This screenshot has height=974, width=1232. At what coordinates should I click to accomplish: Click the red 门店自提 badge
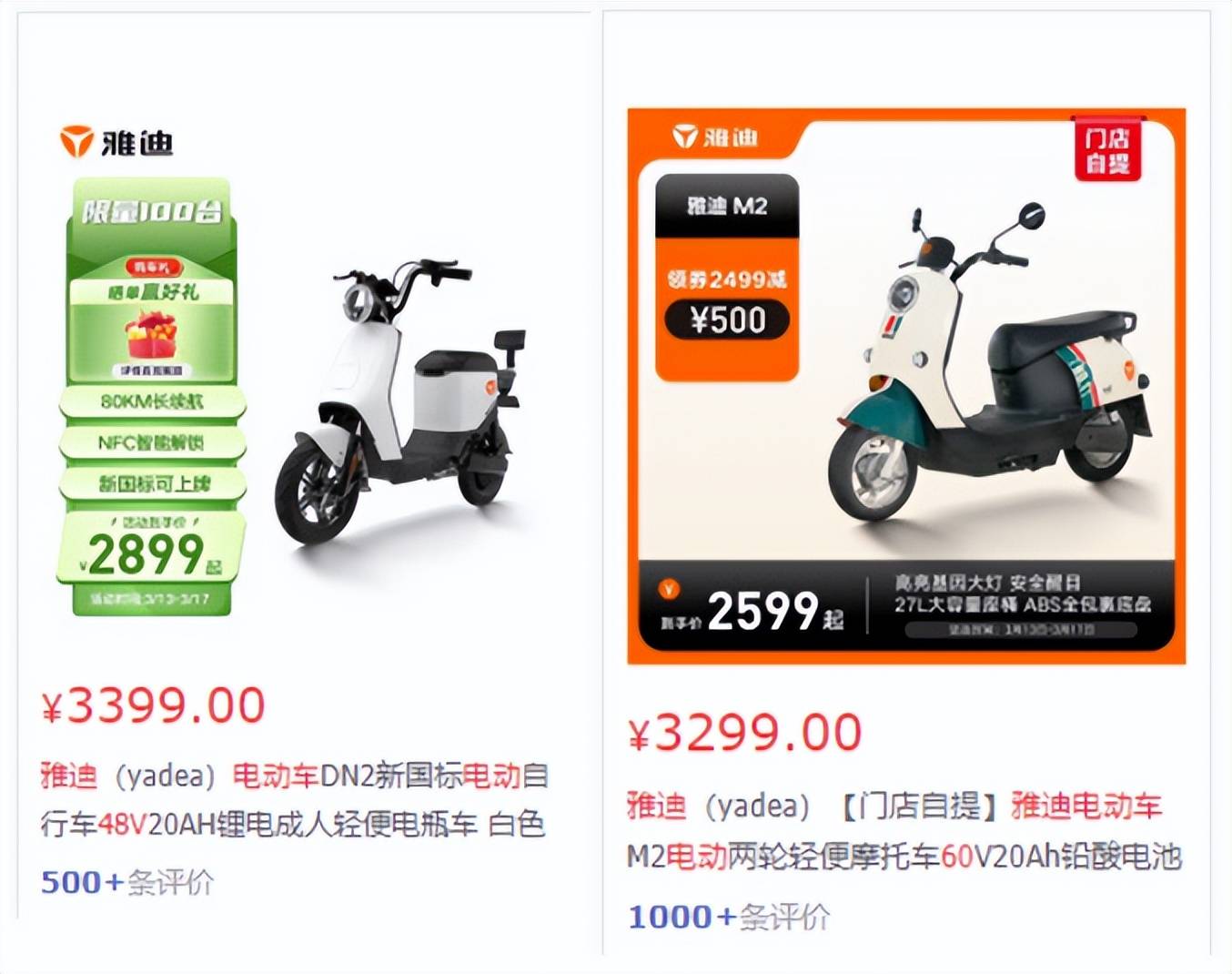(1107, 150)
